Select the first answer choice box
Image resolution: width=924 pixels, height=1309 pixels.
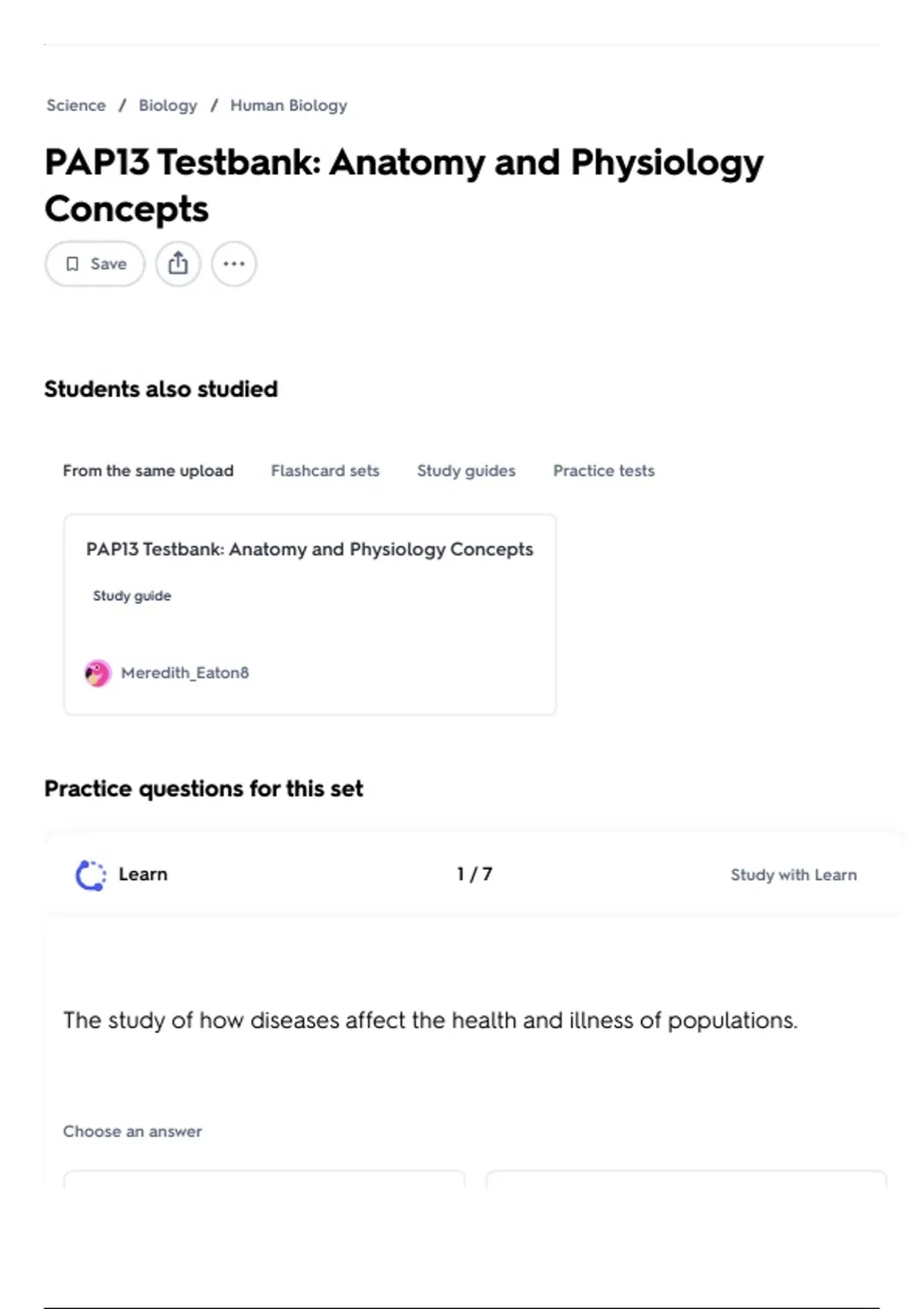tap(264, 1180)
